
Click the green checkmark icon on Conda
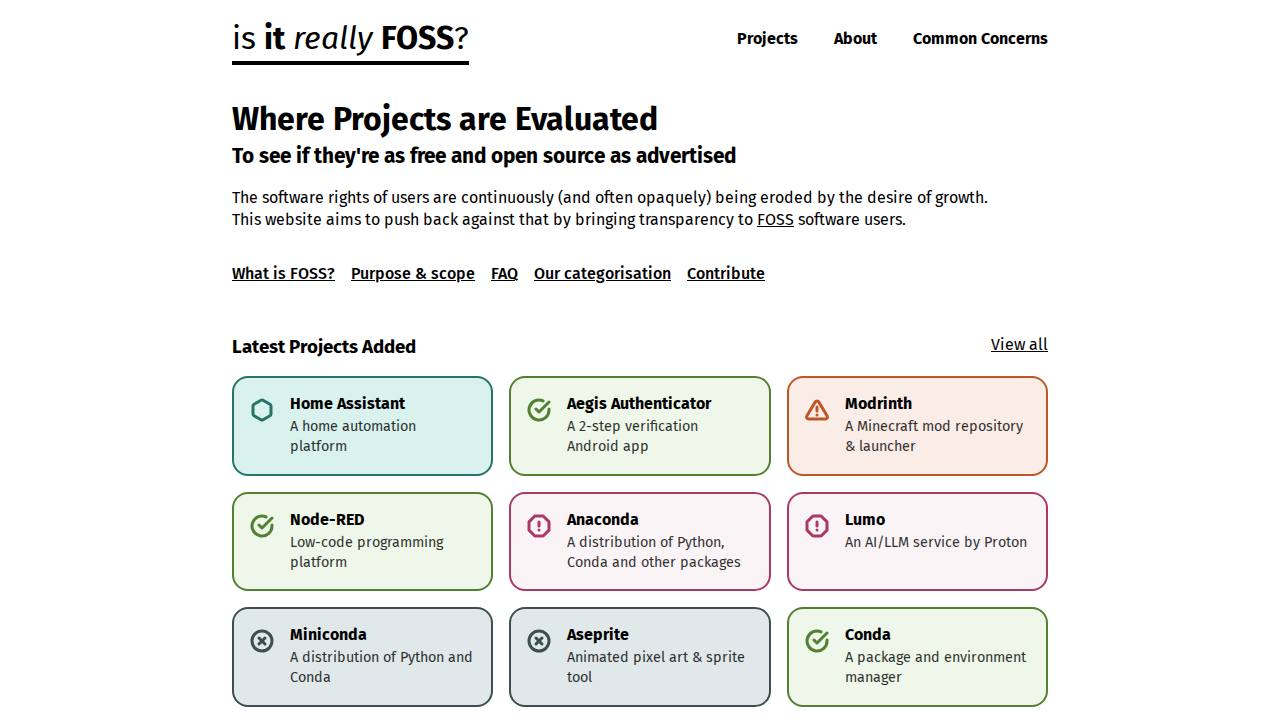coord(817,641)
